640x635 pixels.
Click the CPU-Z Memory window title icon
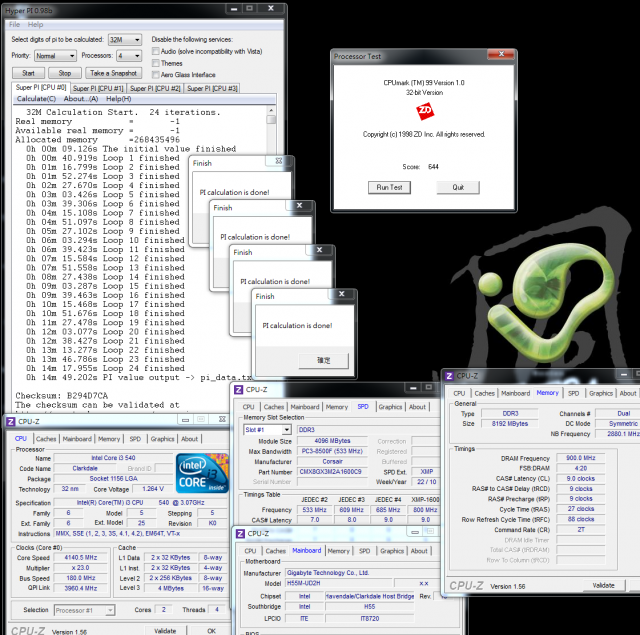coord(449,376)
